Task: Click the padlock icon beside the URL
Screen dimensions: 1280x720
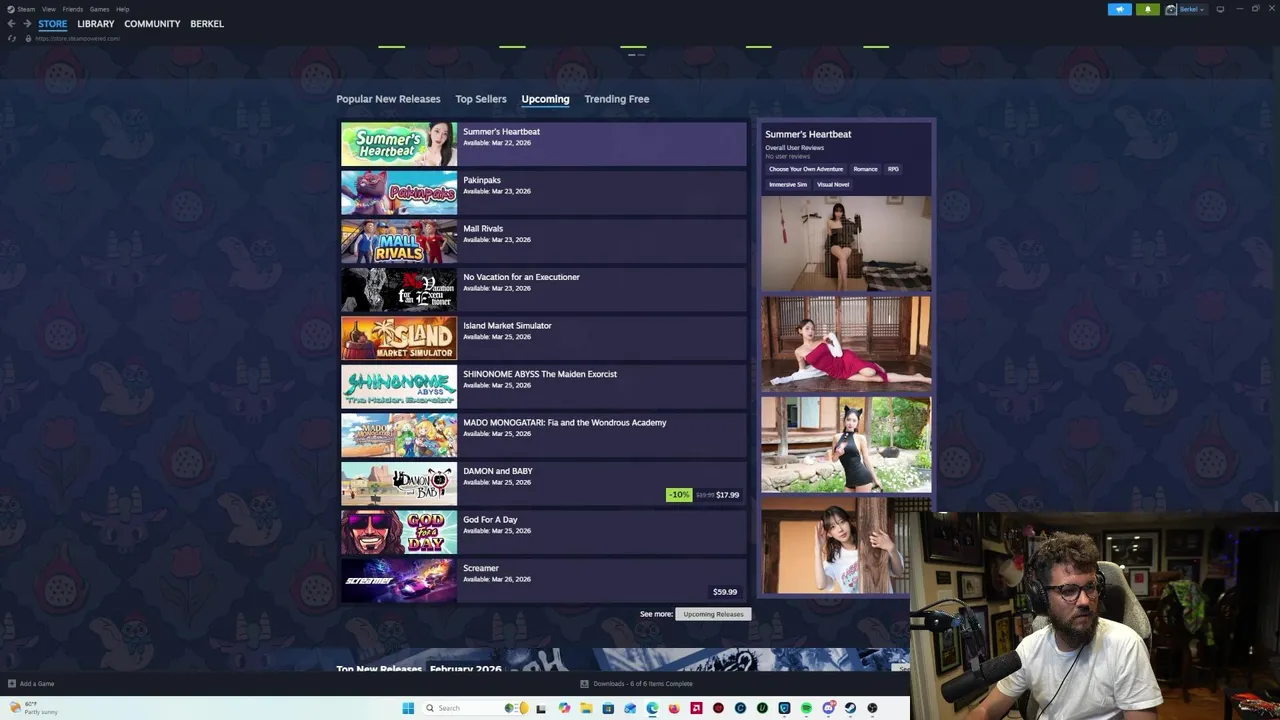Action: [28, 38]
